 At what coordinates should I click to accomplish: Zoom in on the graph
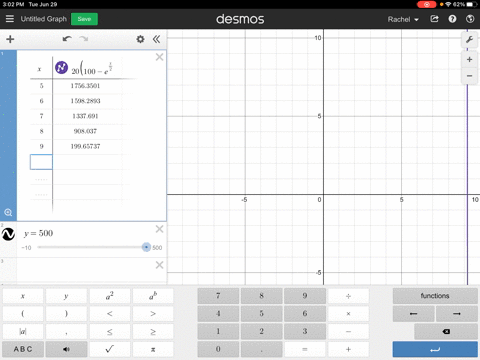(x=469, y=60)
